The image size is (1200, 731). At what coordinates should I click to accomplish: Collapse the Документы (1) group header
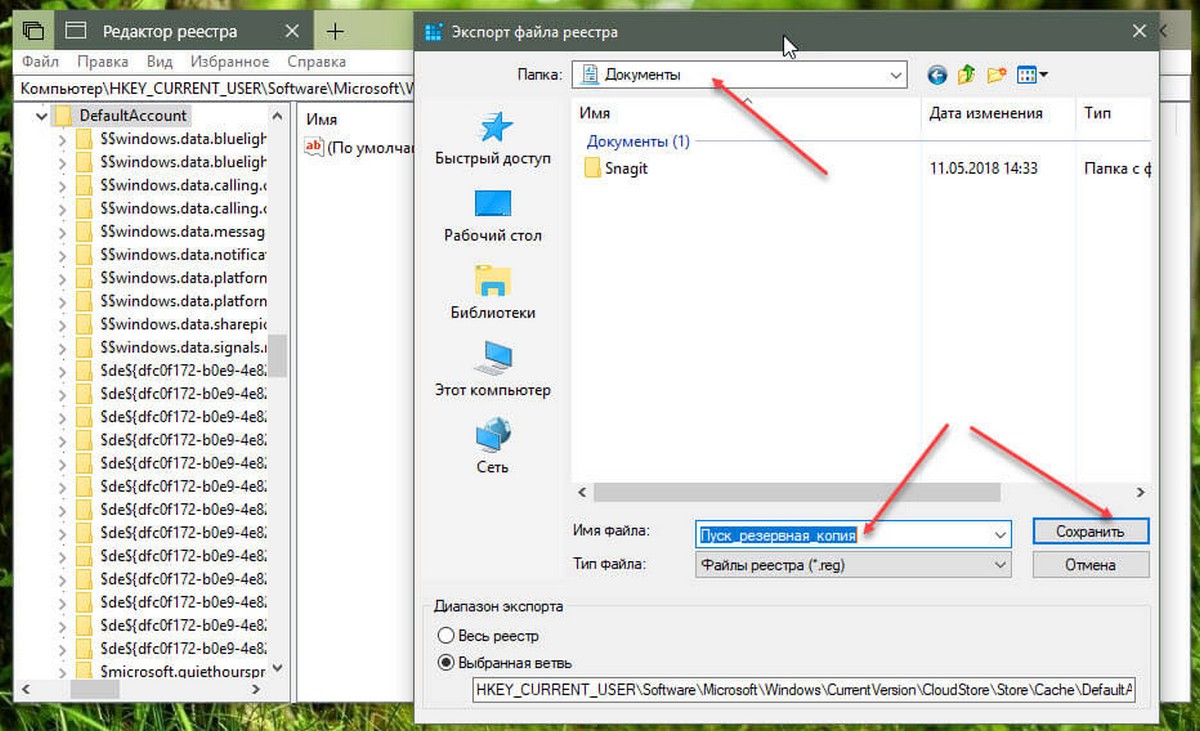[638, 142]
